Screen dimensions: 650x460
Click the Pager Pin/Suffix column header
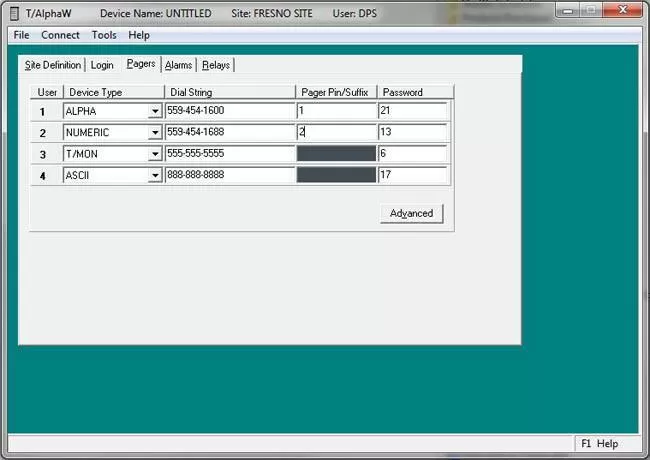click(336, 92)
